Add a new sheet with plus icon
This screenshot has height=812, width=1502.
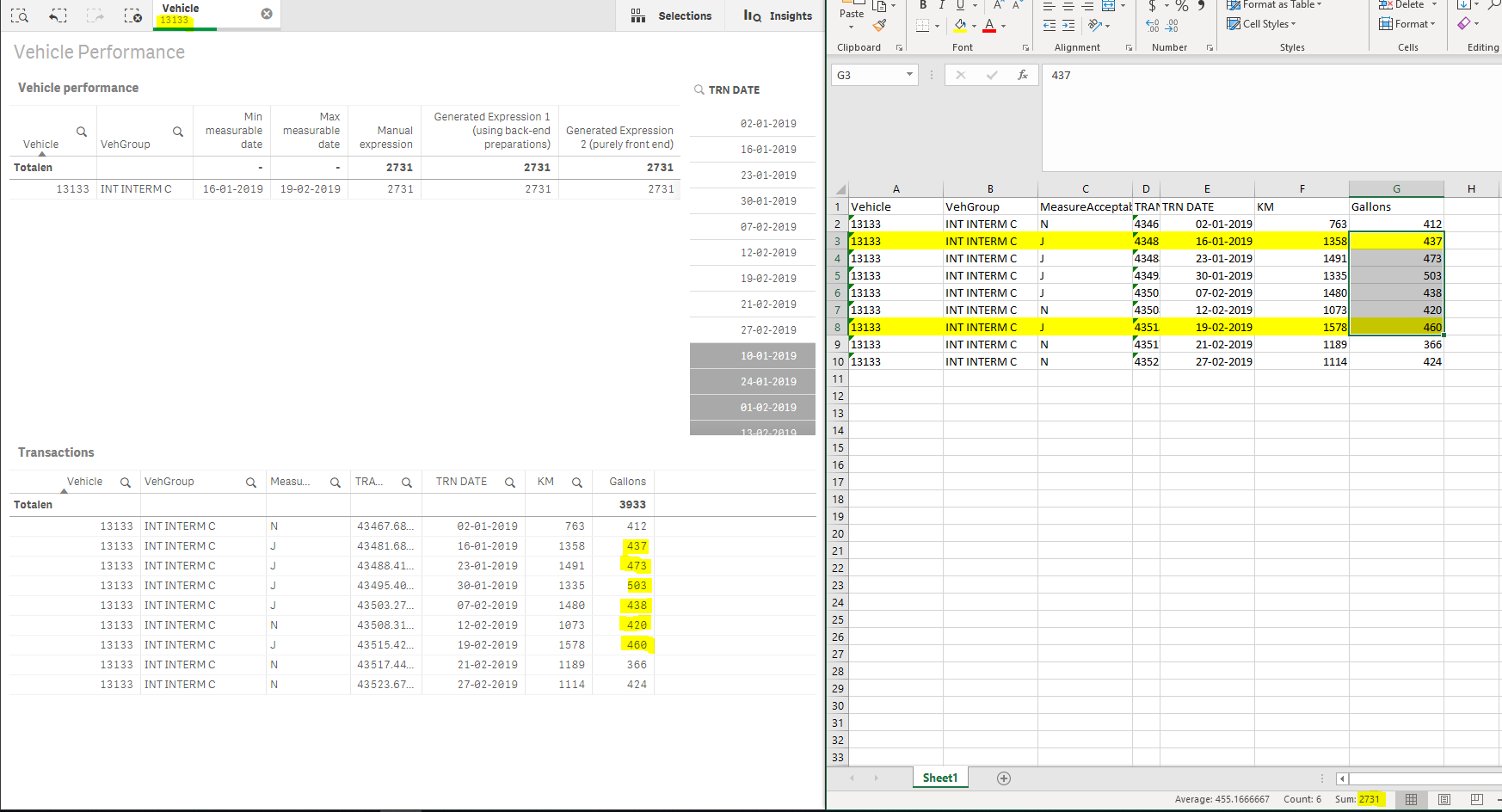tap(1003, 778)
